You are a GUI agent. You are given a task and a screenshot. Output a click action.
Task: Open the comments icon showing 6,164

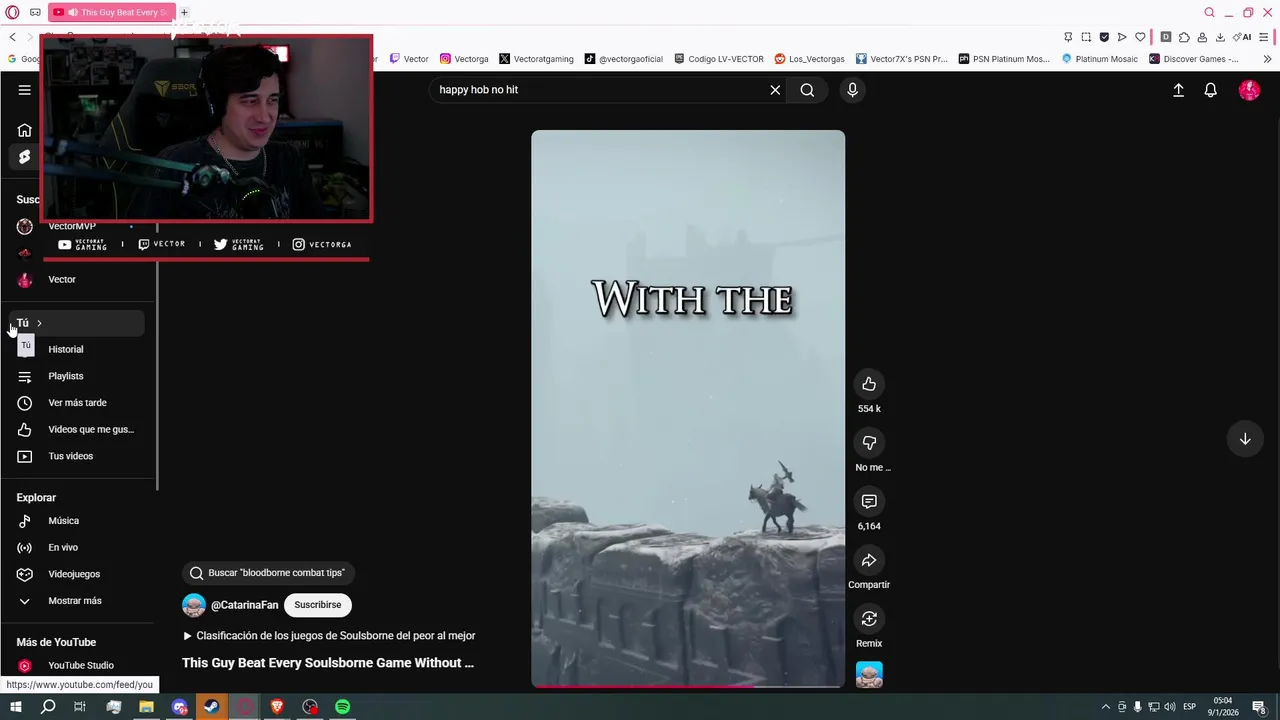869,501
